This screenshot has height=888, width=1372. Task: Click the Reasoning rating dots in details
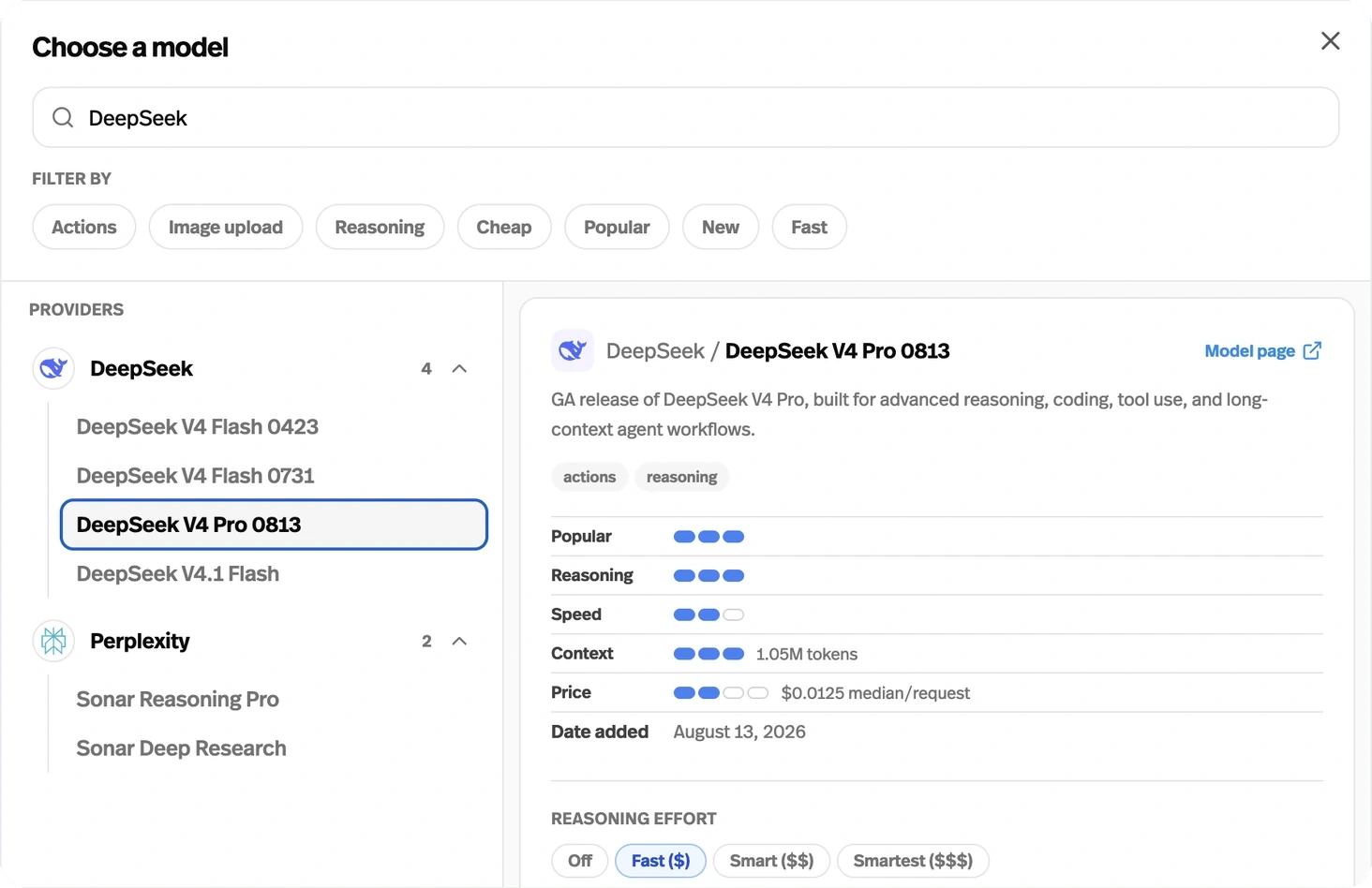(708, 575)
